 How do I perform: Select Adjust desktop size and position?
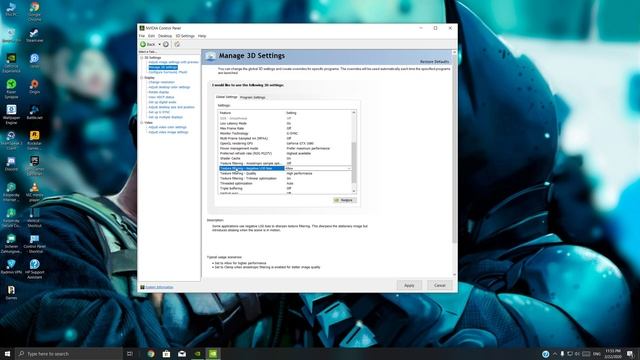pyautogui.click(x=171, y=107)
